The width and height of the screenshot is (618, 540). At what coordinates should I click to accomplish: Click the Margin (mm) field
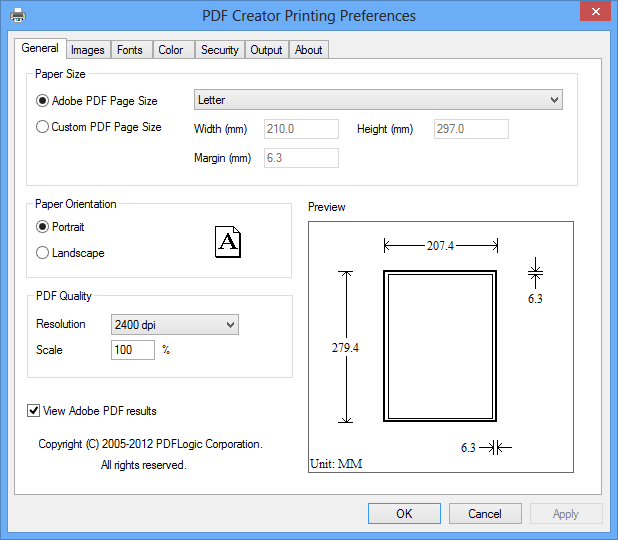coord(301,158)
